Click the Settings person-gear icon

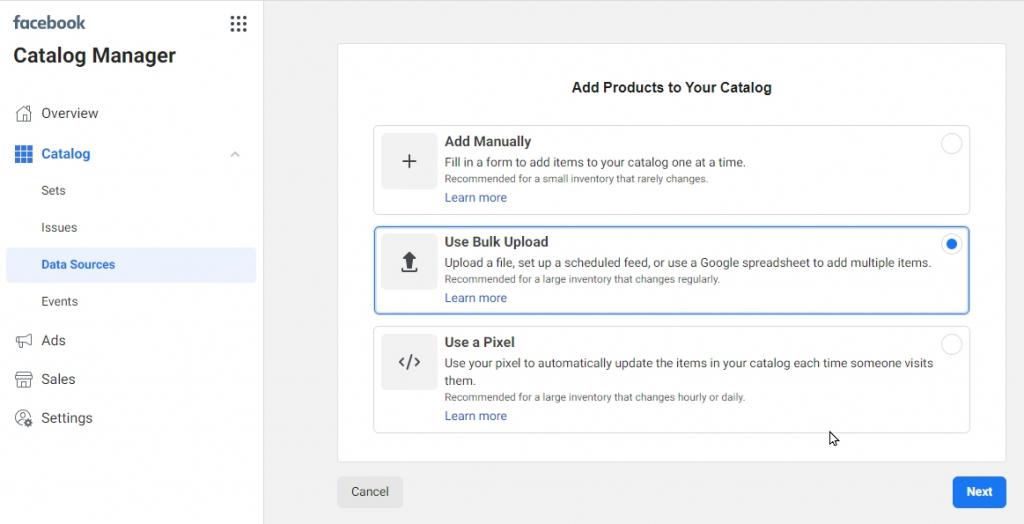pyautogui.click(x=24, y=418)
